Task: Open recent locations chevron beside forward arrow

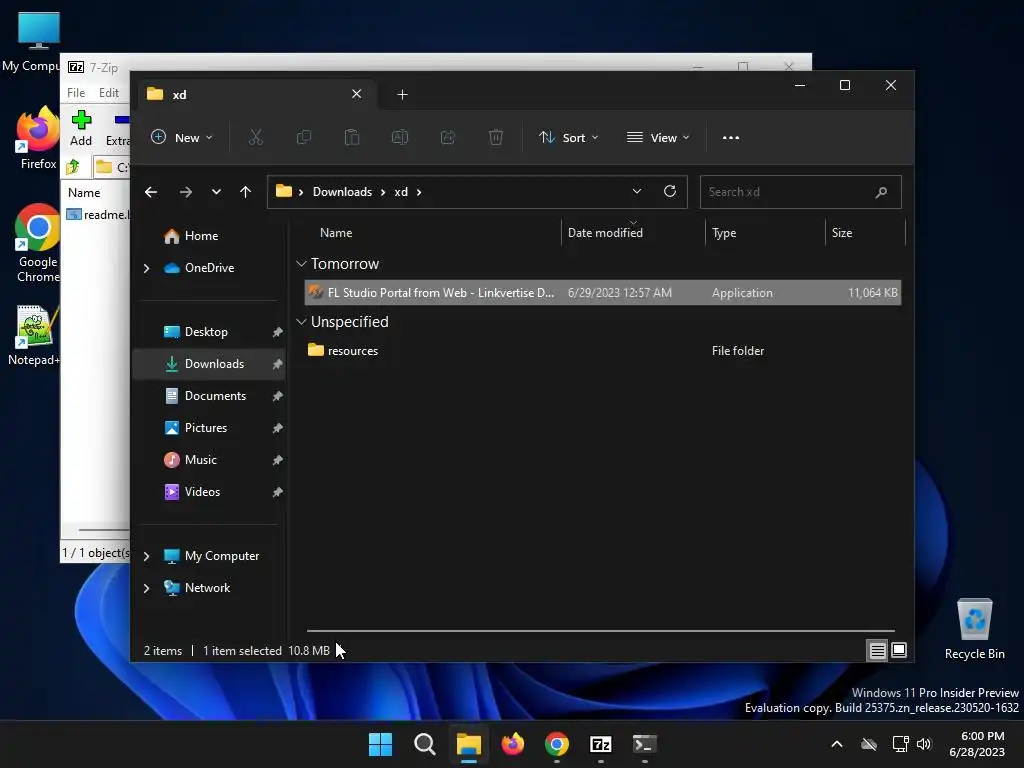Action: click(216, 192)
